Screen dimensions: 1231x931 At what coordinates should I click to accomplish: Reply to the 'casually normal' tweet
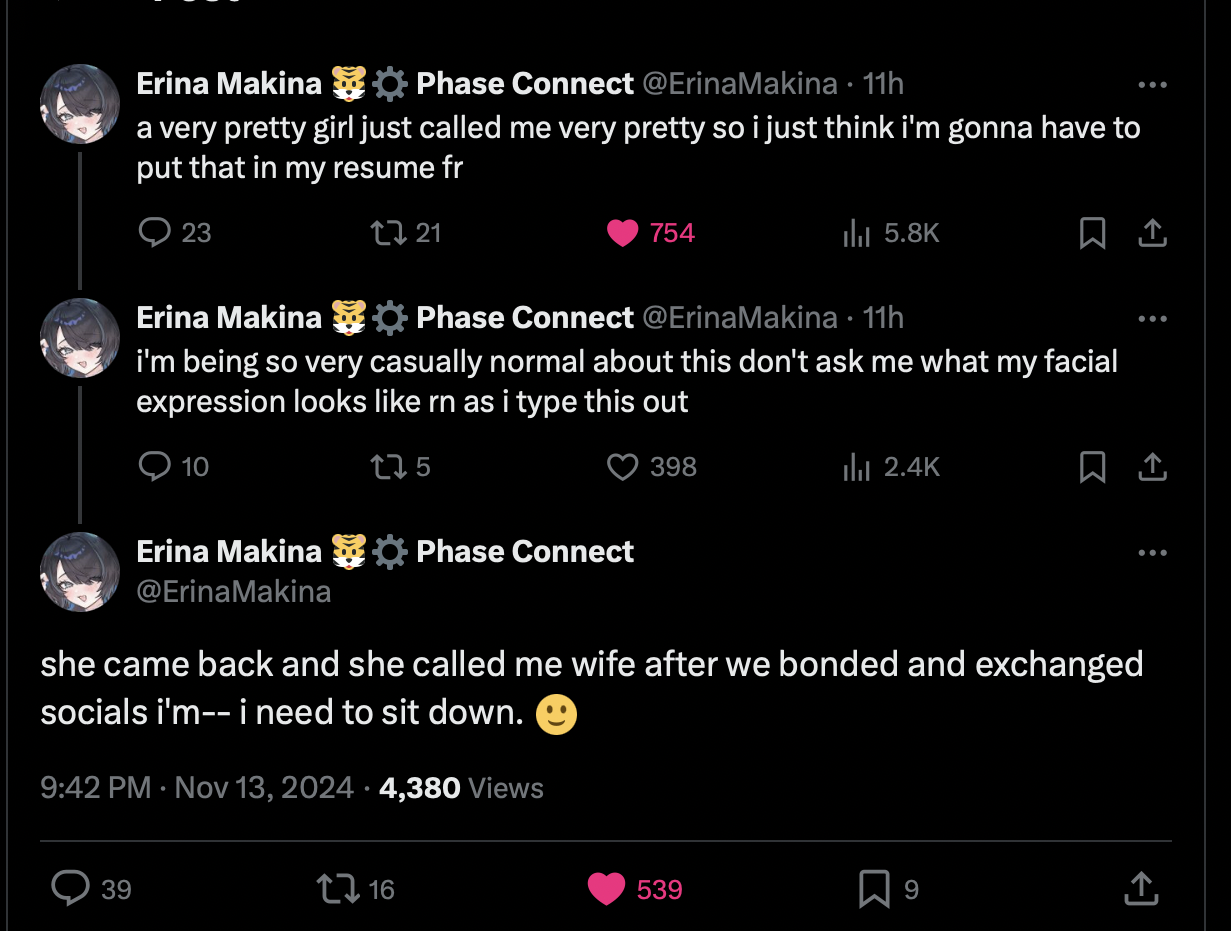154,467
